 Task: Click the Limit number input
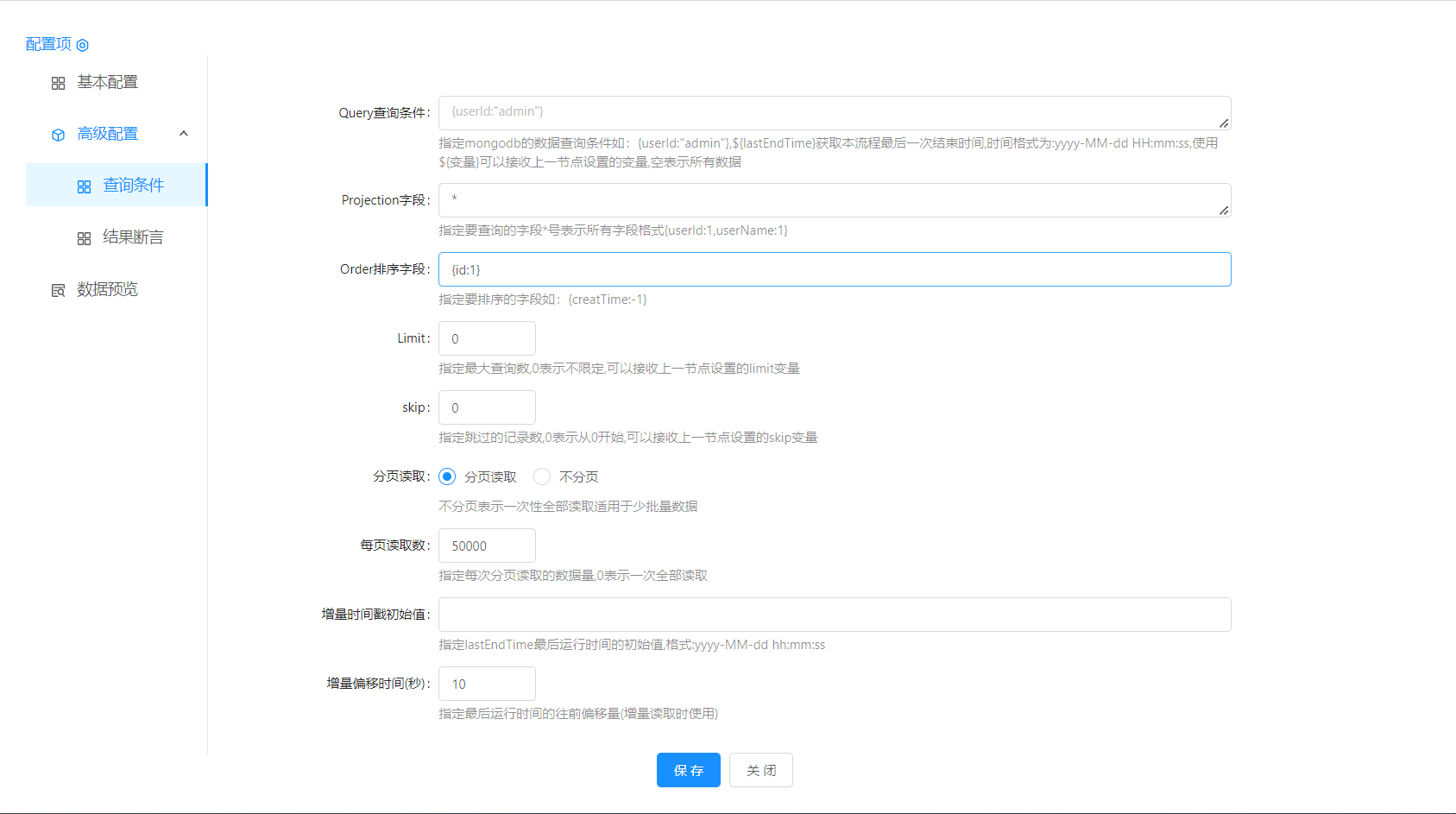487,338
